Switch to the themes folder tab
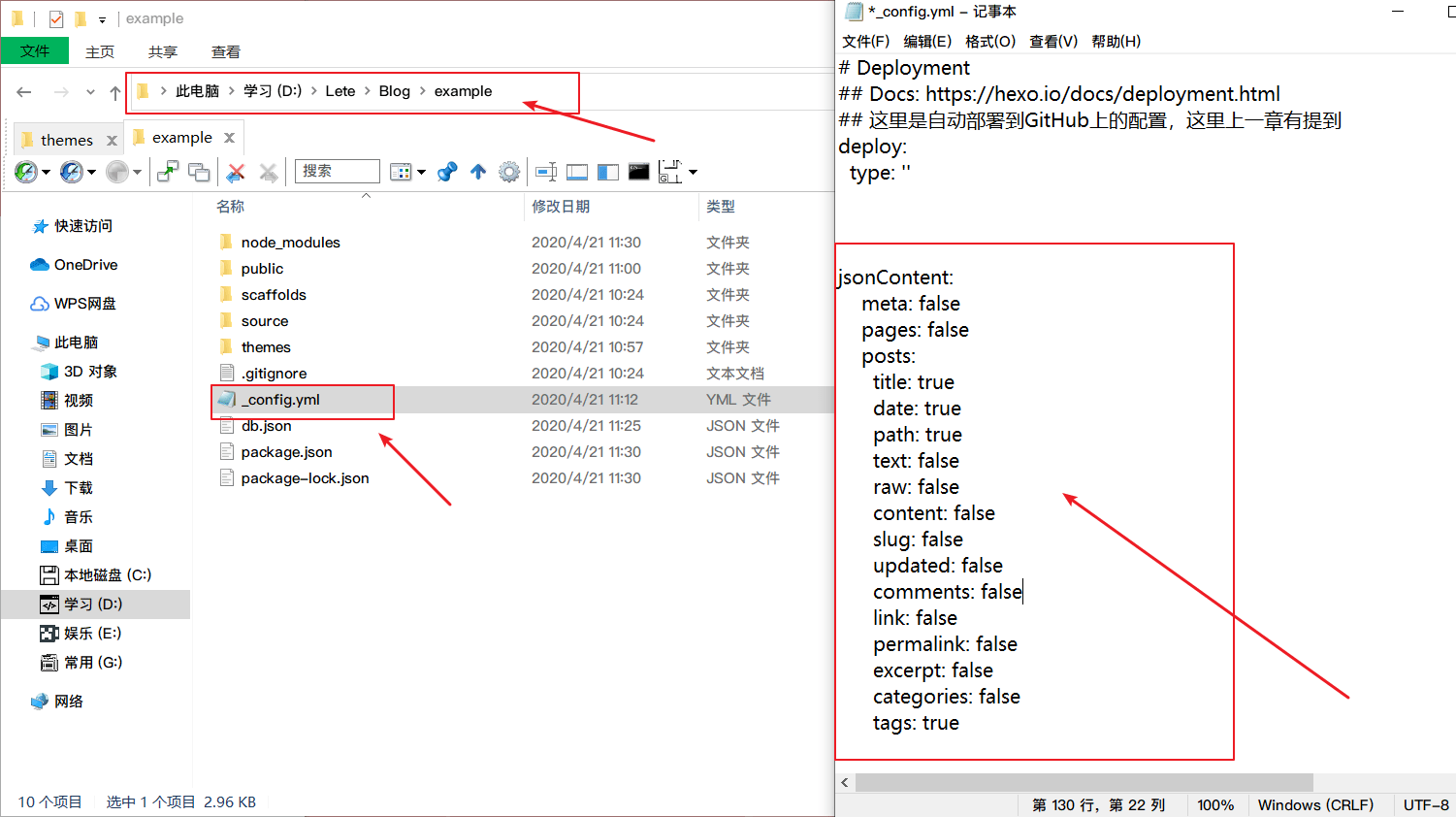The image size is (1456, 817). tap(67, 140)
